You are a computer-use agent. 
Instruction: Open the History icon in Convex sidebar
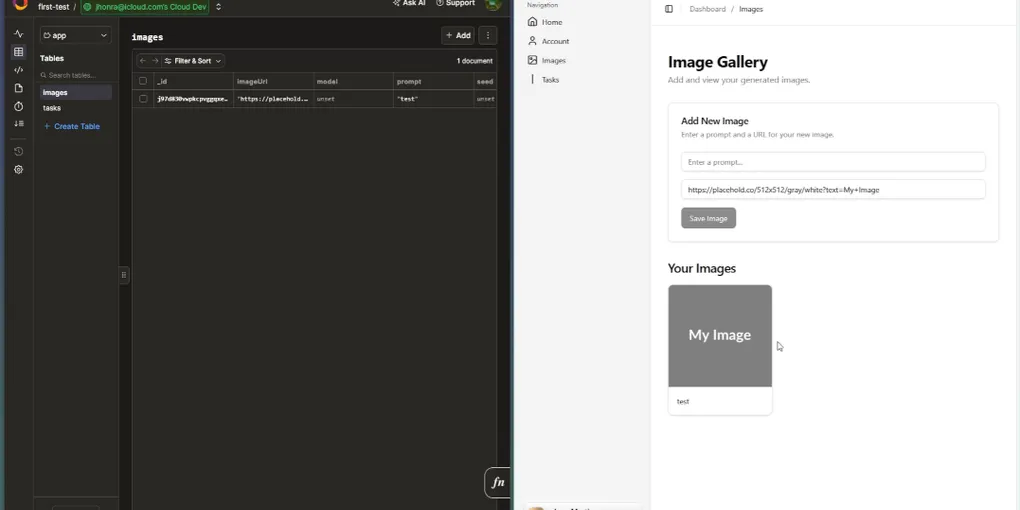pyautogui.click(x=18, y=152)
